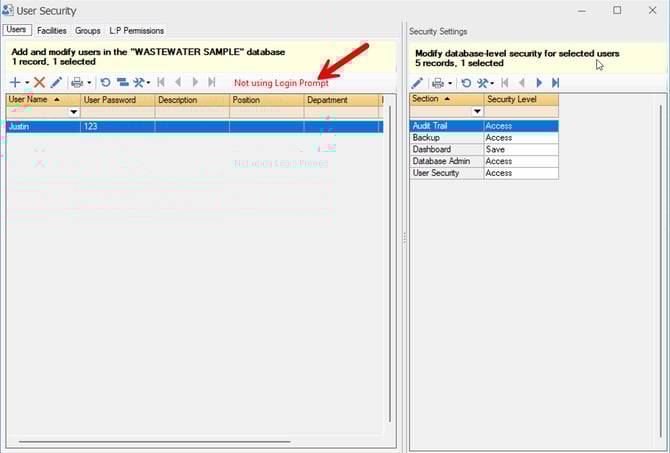Jump to last record in Security Settings

[555, 82]
